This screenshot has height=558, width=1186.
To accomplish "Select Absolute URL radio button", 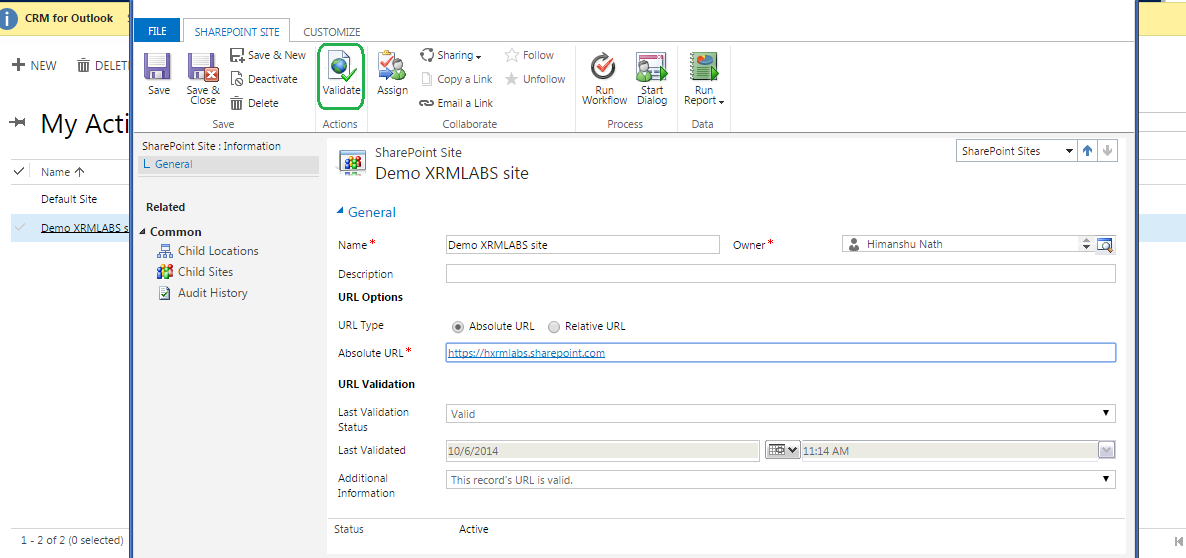I will coord(457,327).
